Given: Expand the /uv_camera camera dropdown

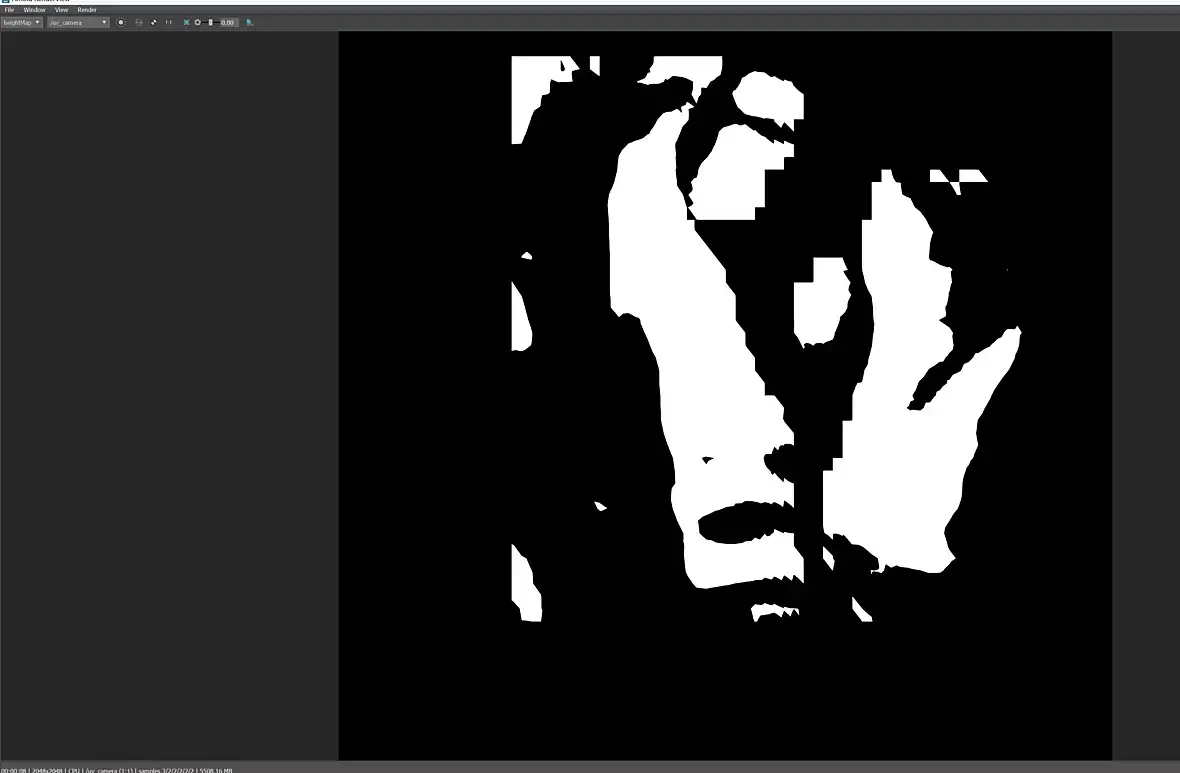Looking at the screenshot, I should (x=78, y=23).
